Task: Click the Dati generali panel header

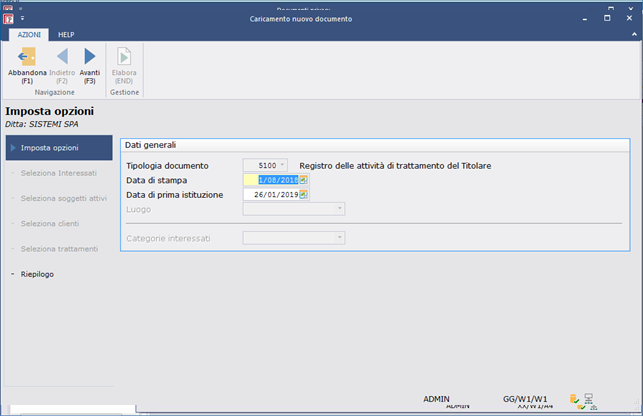Action: click(375, 145)
